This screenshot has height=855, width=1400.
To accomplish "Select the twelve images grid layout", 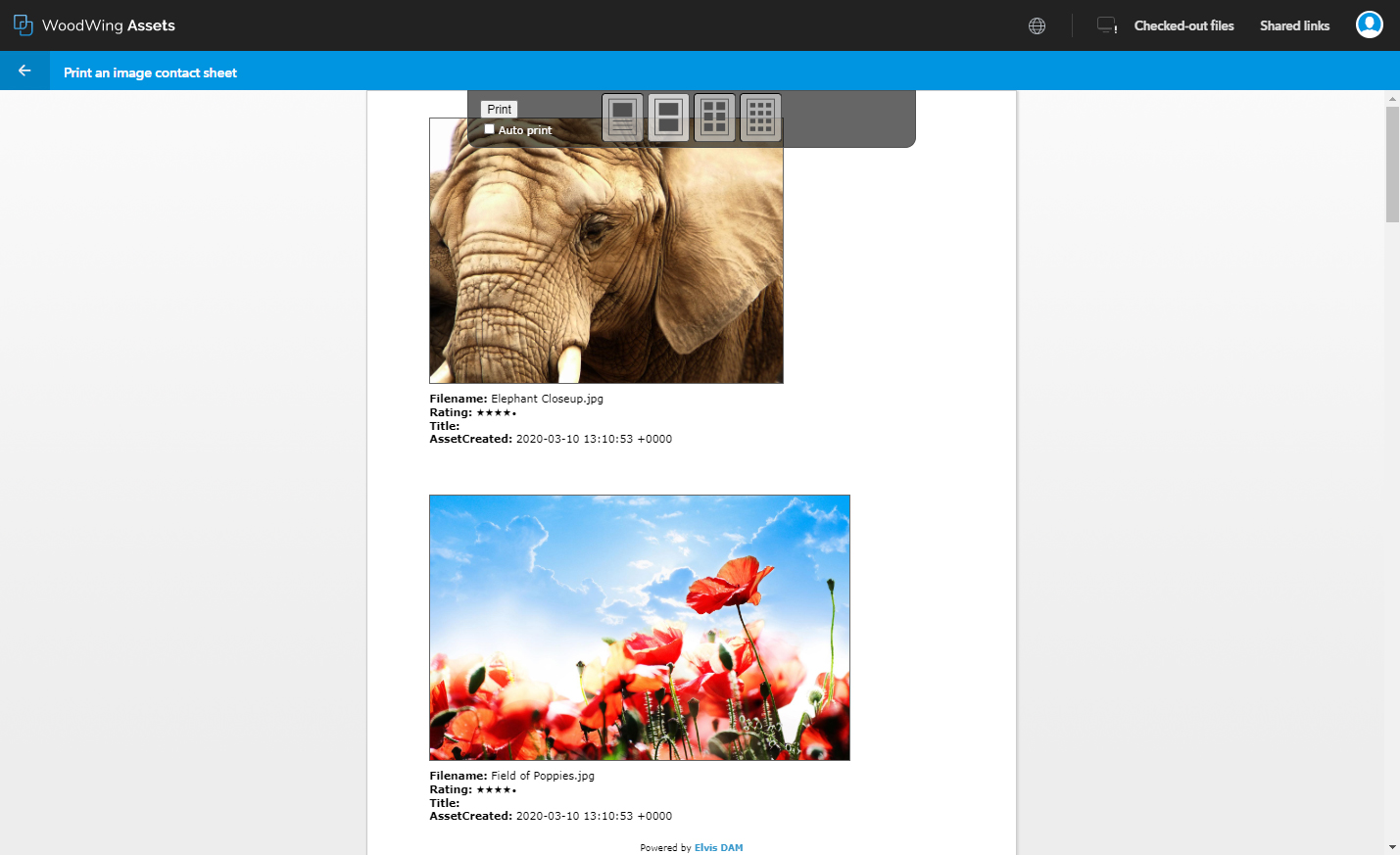I will coord(761,118).
